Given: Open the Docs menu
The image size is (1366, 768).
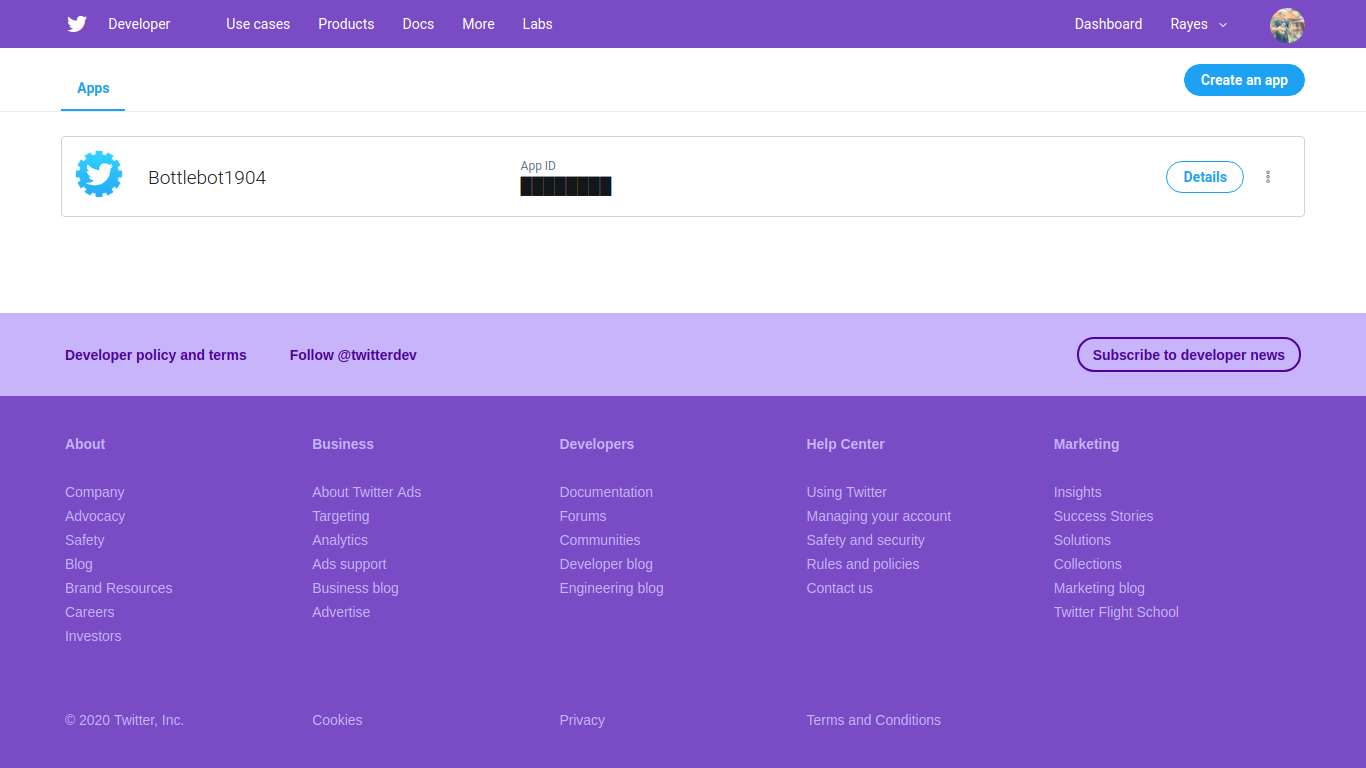Looking at the screenshot, I should (x=418, y=24).
